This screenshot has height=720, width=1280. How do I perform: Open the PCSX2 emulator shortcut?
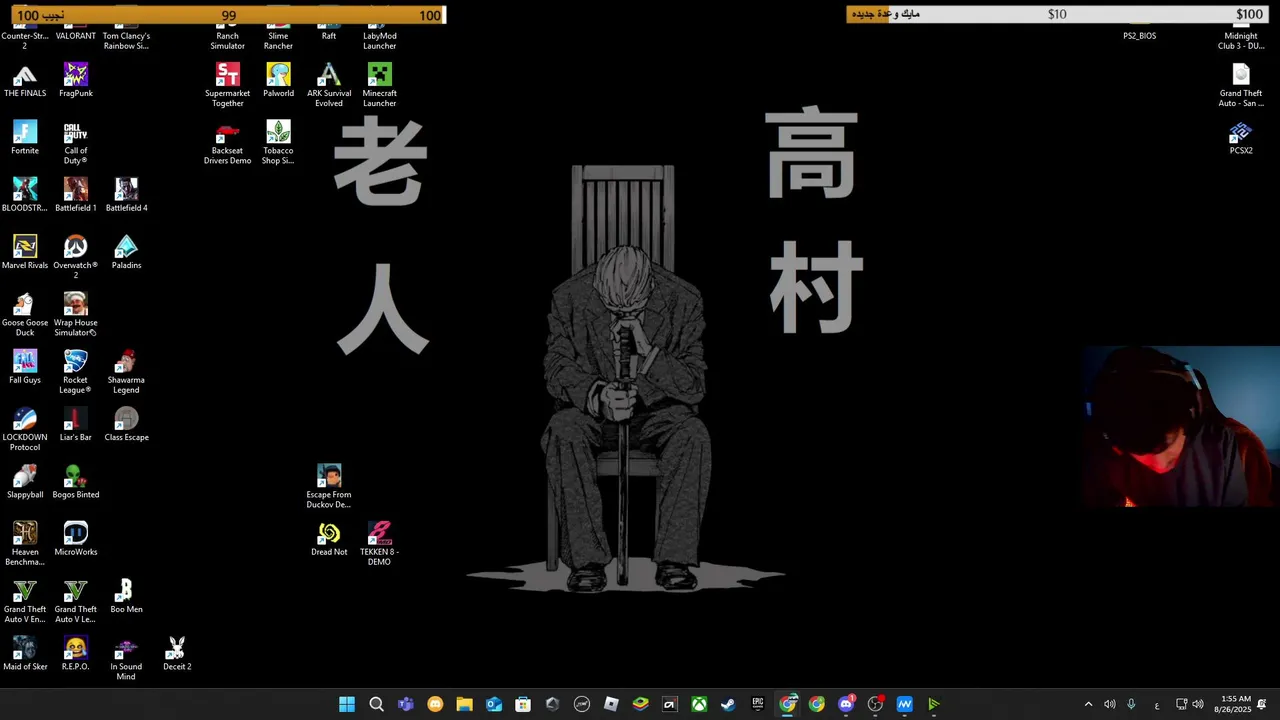(1241, 138)
